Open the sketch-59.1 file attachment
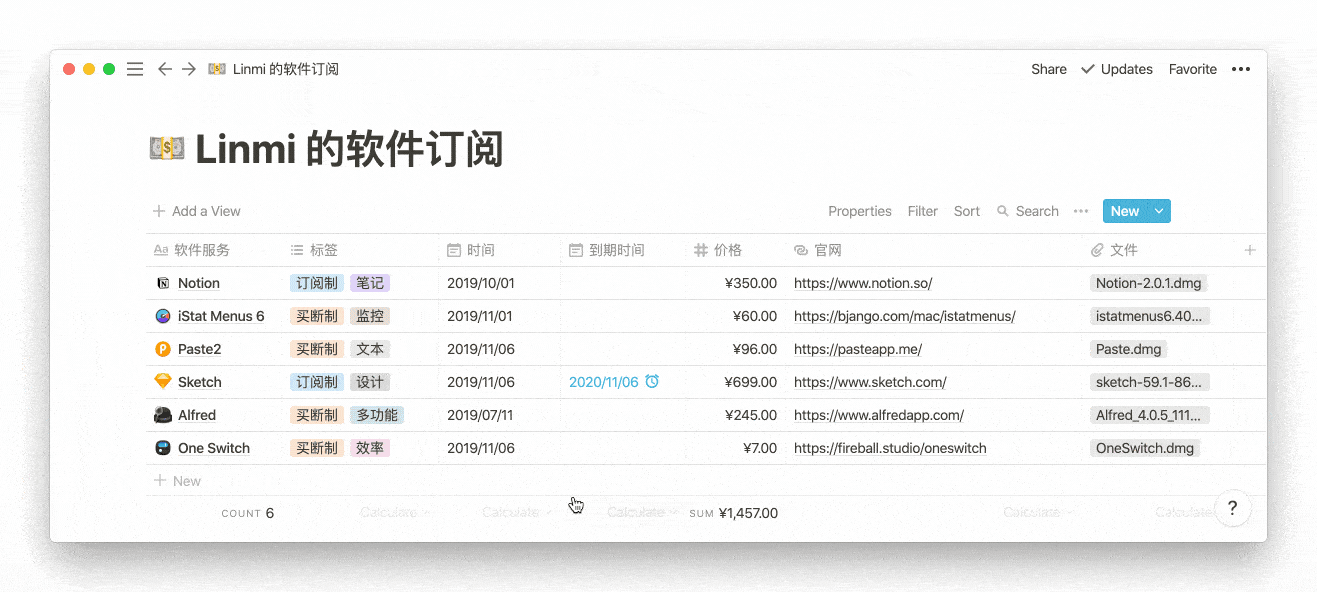This screenshot has width=1317, height=592. point(1151,382)
